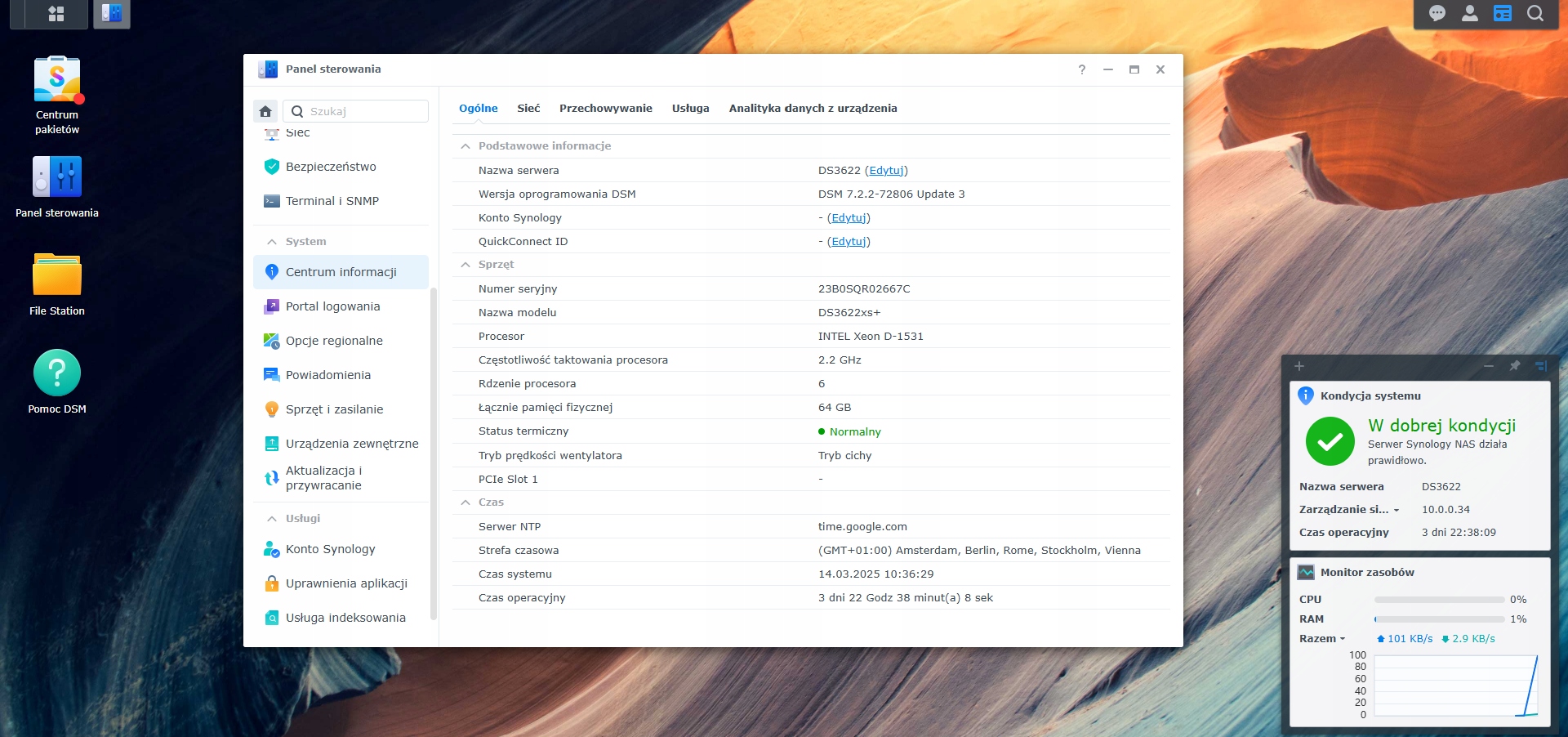Collapse the Podstawowe informacje section
The height and width of the screenshot is (737, 1568).
tap(465, 146)
